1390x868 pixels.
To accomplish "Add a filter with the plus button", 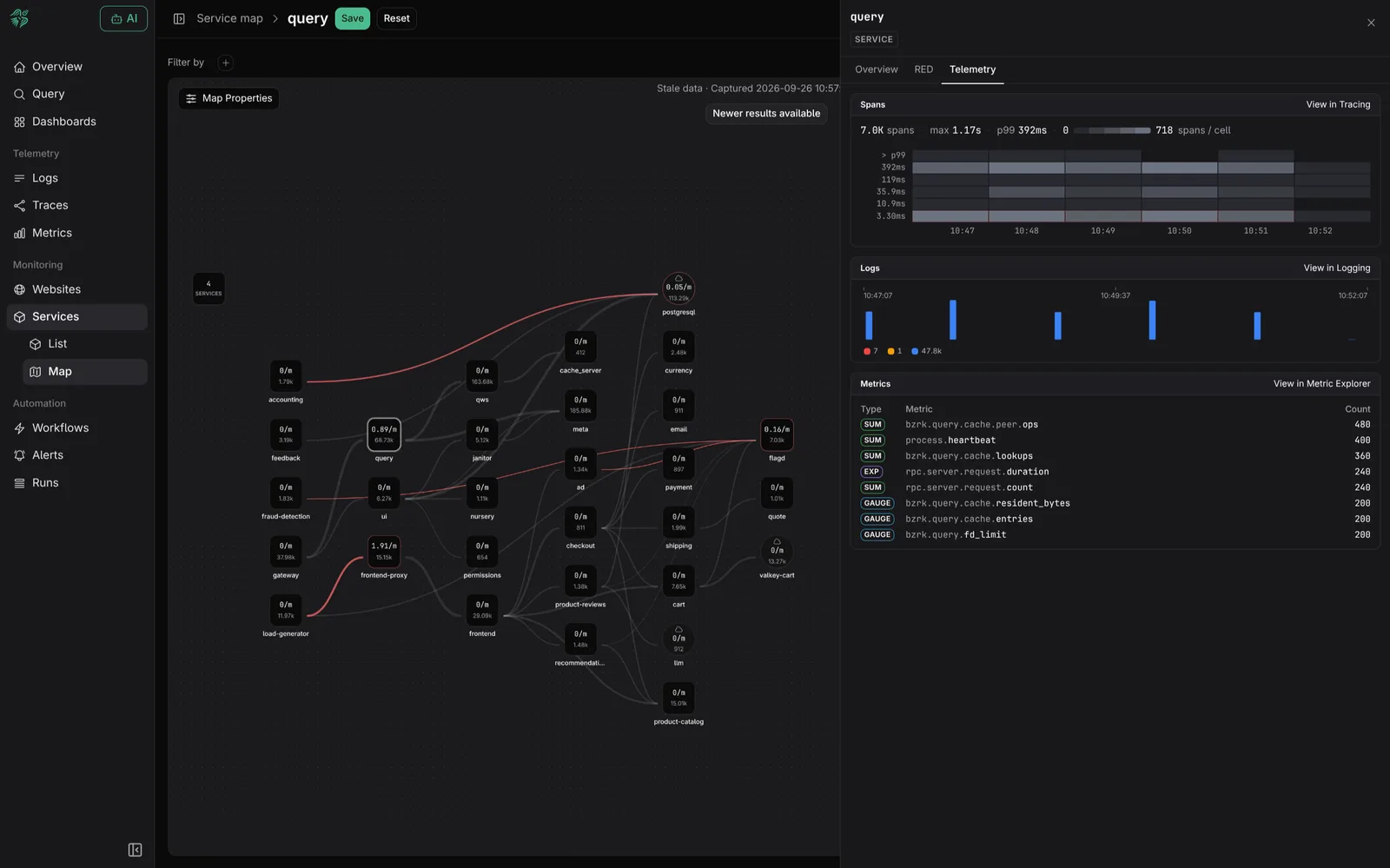I will click(x=226, y=63).
